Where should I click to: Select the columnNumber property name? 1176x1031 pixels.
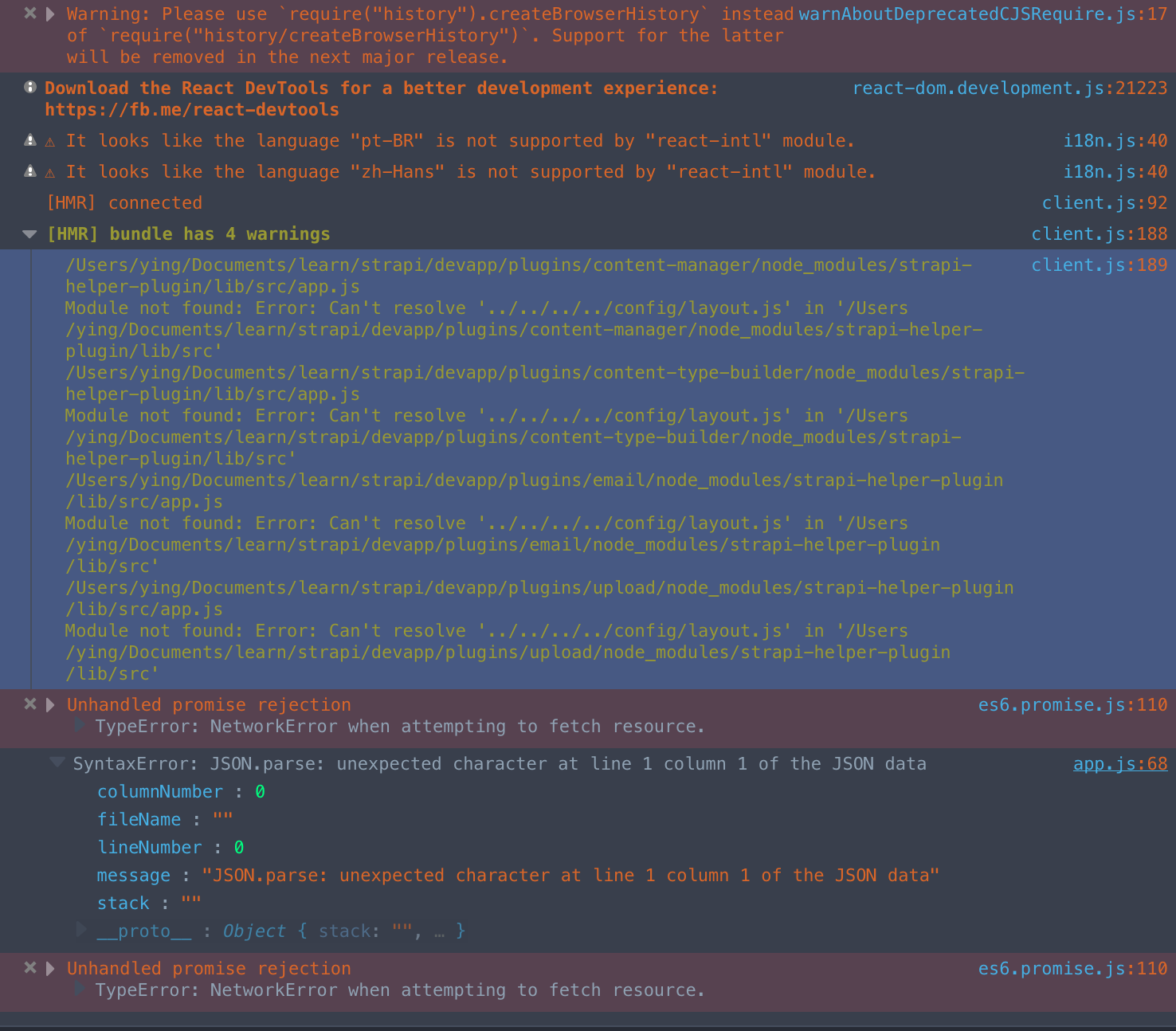coord(160,792)
